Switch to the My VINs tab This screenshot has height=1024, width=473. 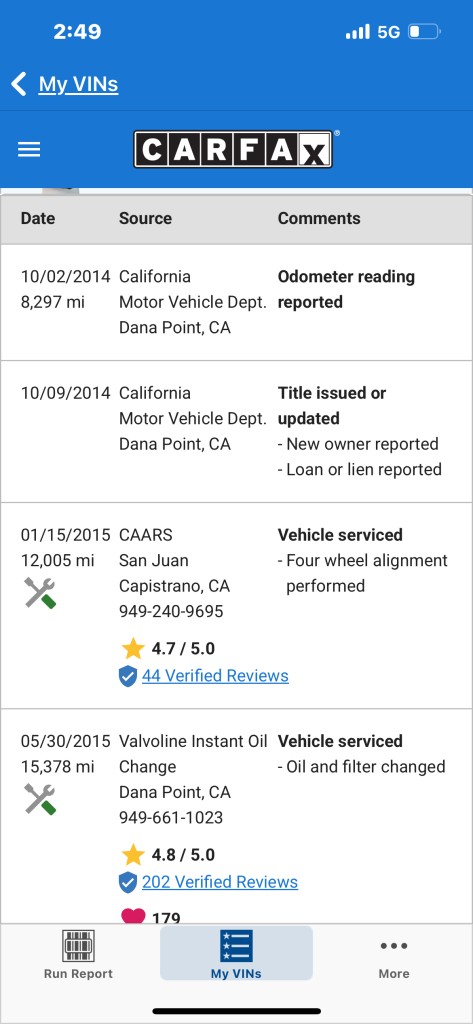(236, 953)
